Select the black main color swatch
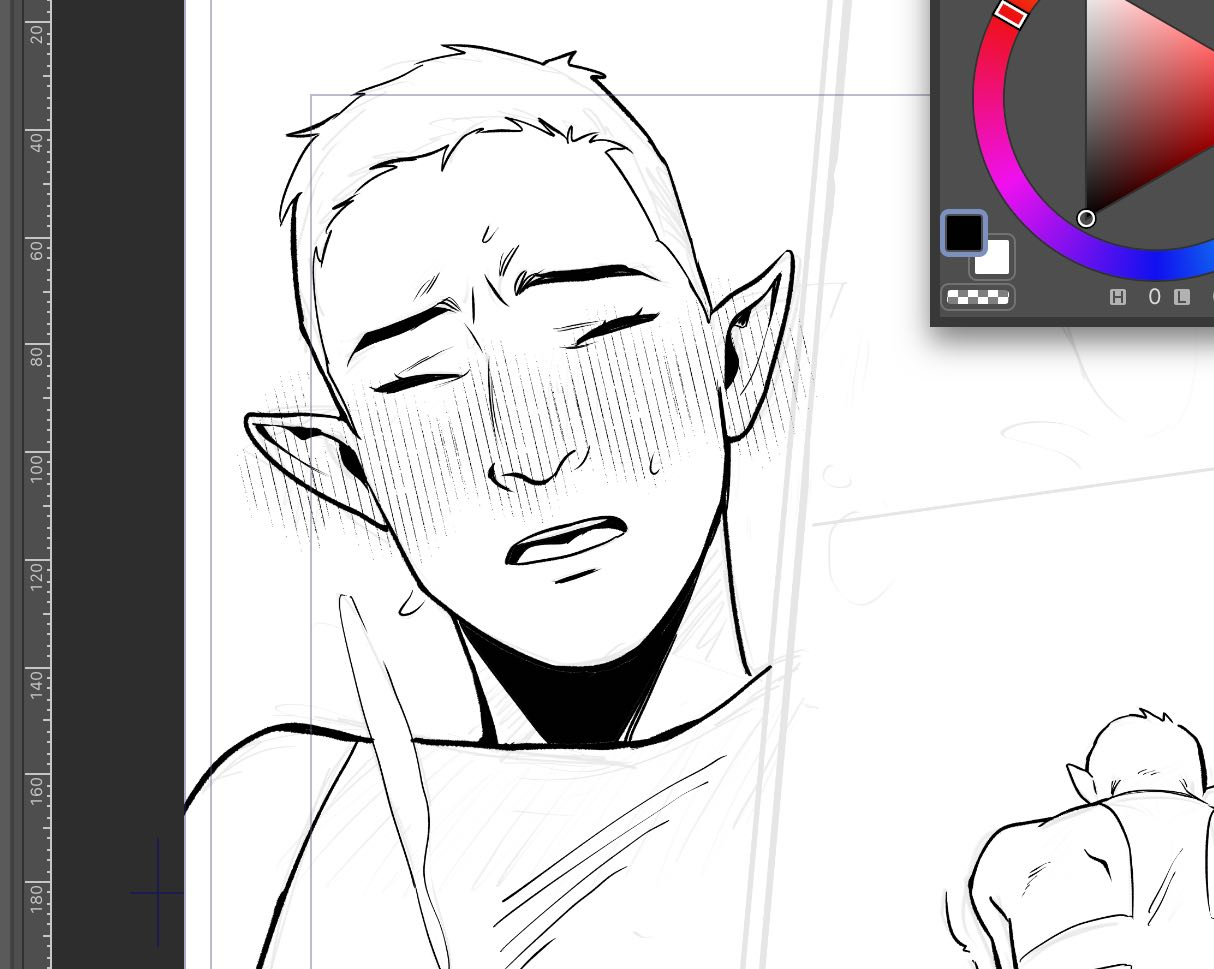This screenshot has height=969, width=1214. point(964,232)
